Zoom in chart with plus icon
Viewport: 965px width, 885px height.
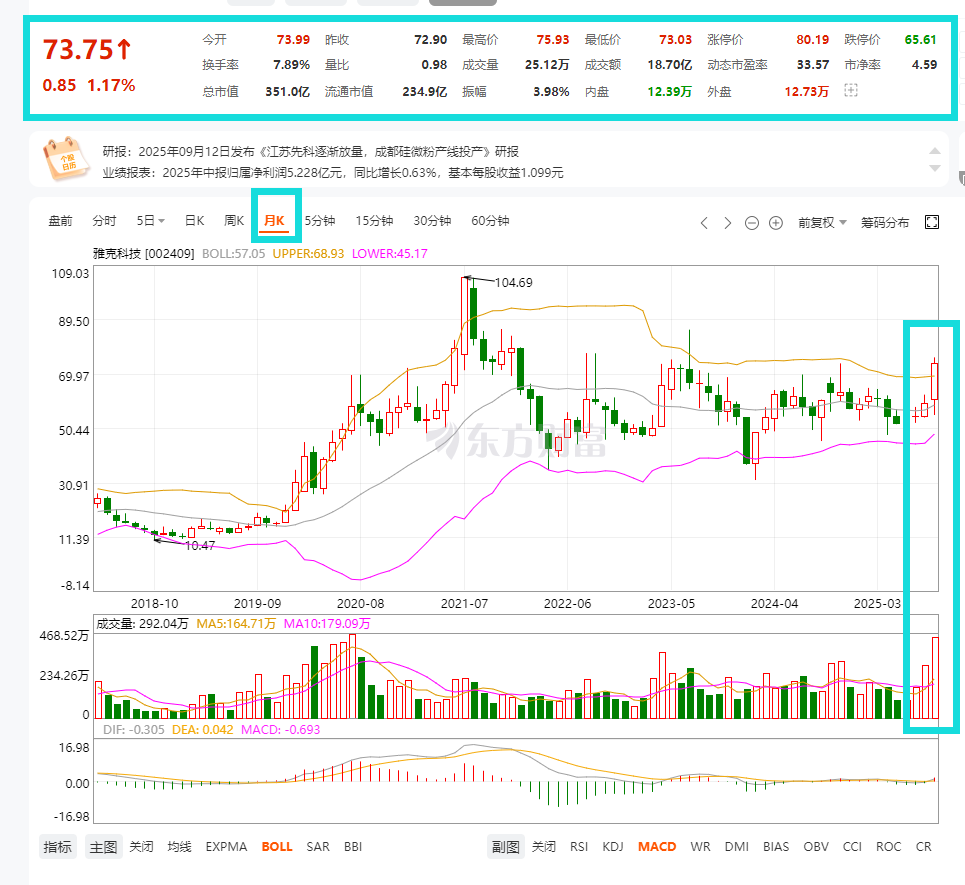click(x=776, y=223)
